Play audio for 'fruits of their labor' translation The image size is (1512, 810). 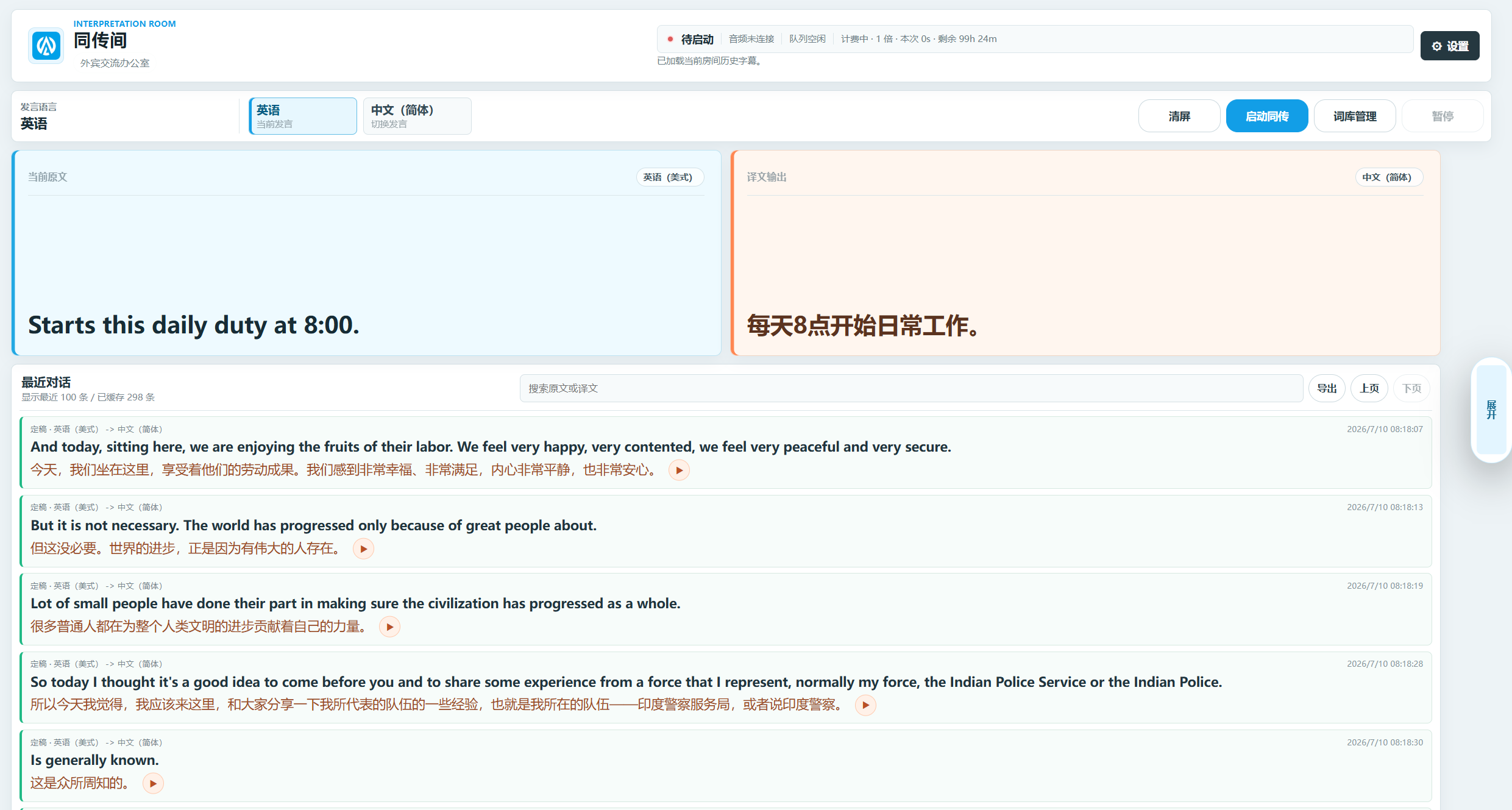coord(679,470)
